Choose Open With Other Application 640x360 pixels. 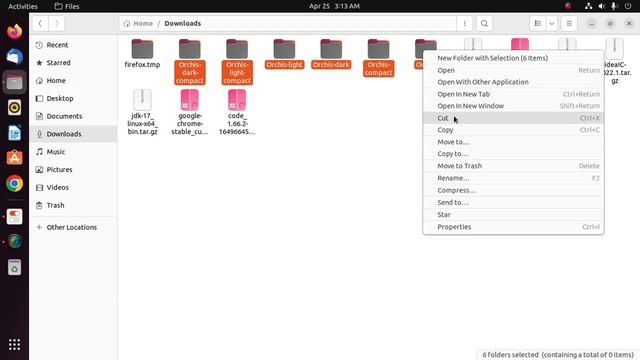513,82
